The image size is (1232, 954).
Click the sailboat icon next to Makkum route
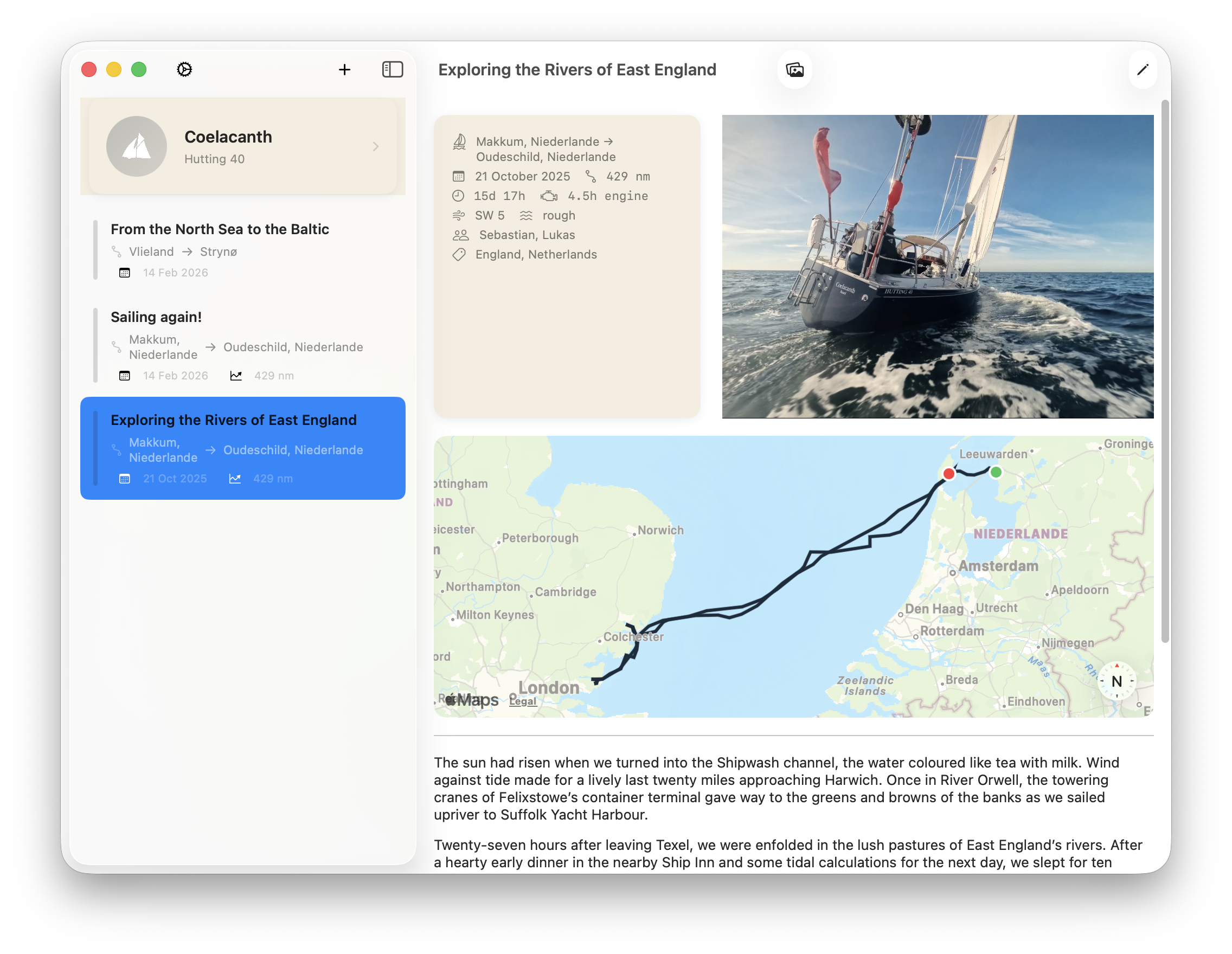click(460, 141)
